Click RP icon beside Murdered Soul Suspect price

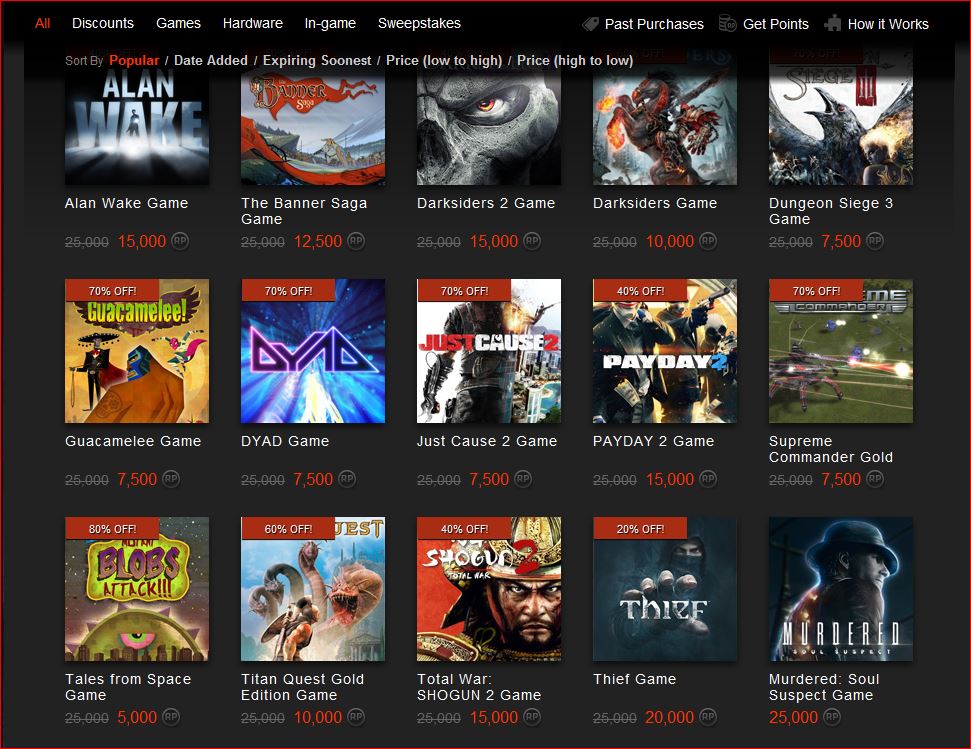tap(832, 716)
